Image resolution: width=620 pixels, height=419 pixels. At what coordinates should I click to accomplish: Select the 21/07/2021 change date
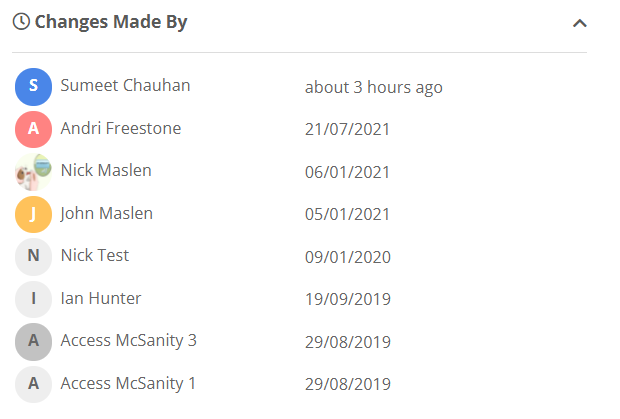tap(347, 129)
